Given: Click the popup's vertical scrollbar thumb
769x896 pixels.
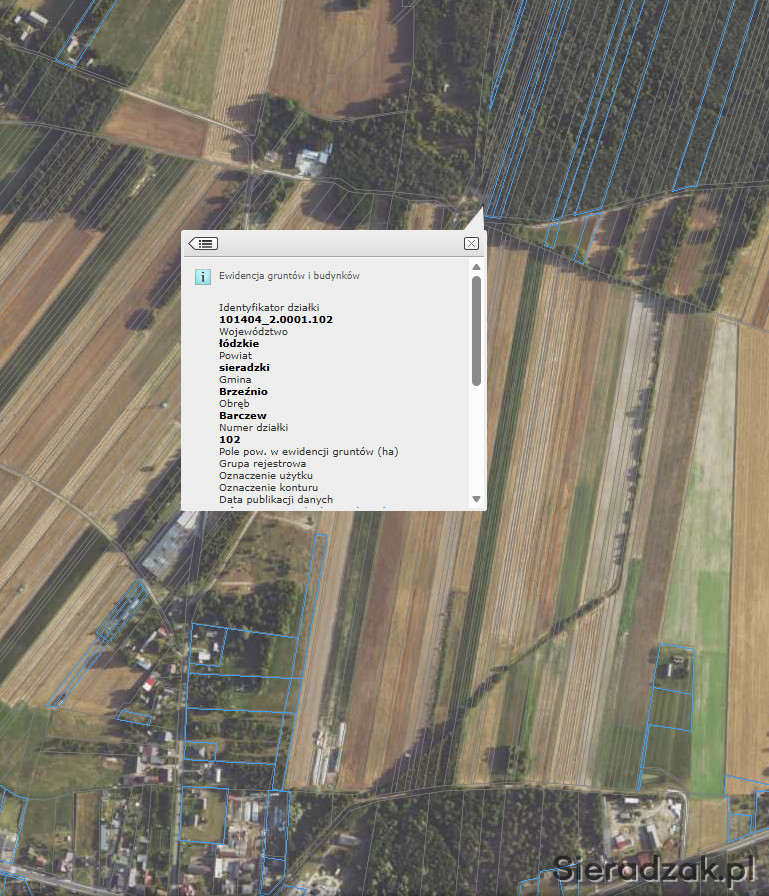Looking at the screenshot, I should 476,330.
